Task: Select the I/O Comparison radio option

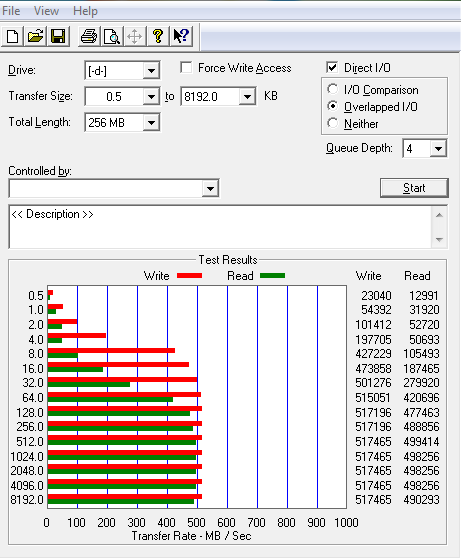Action: click(332, 89)
